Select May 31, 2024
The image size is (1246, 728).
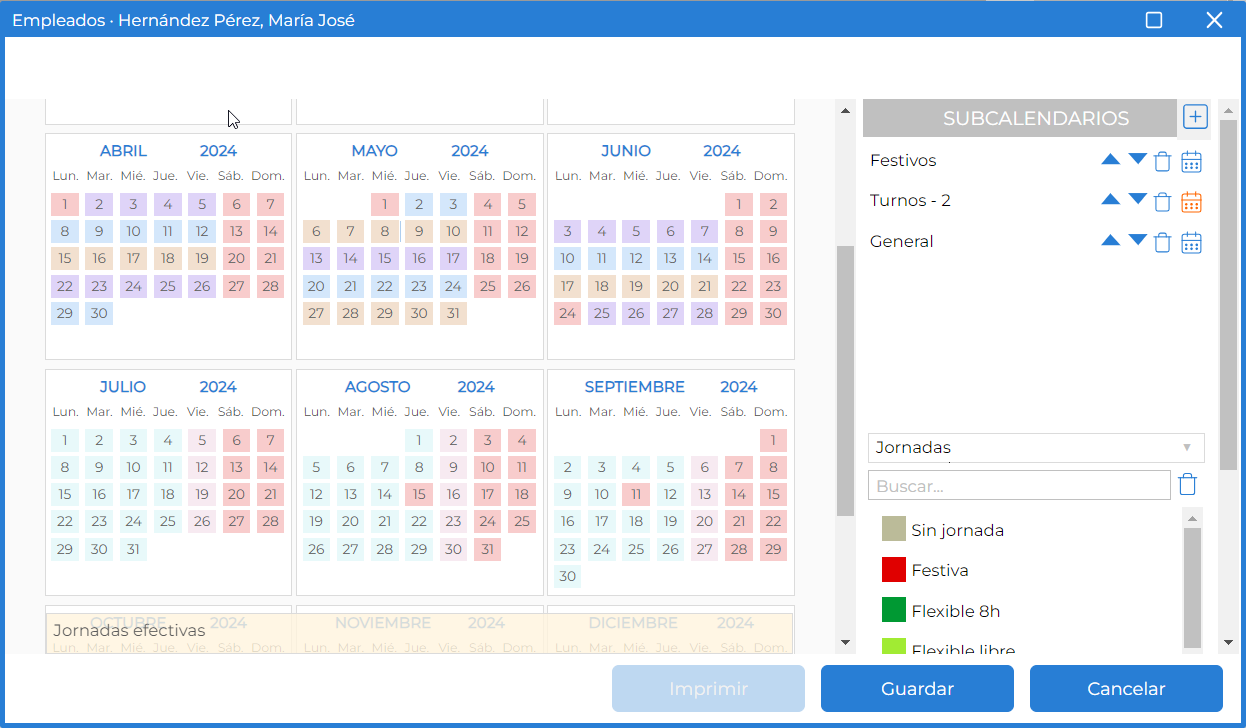point(453,313)
